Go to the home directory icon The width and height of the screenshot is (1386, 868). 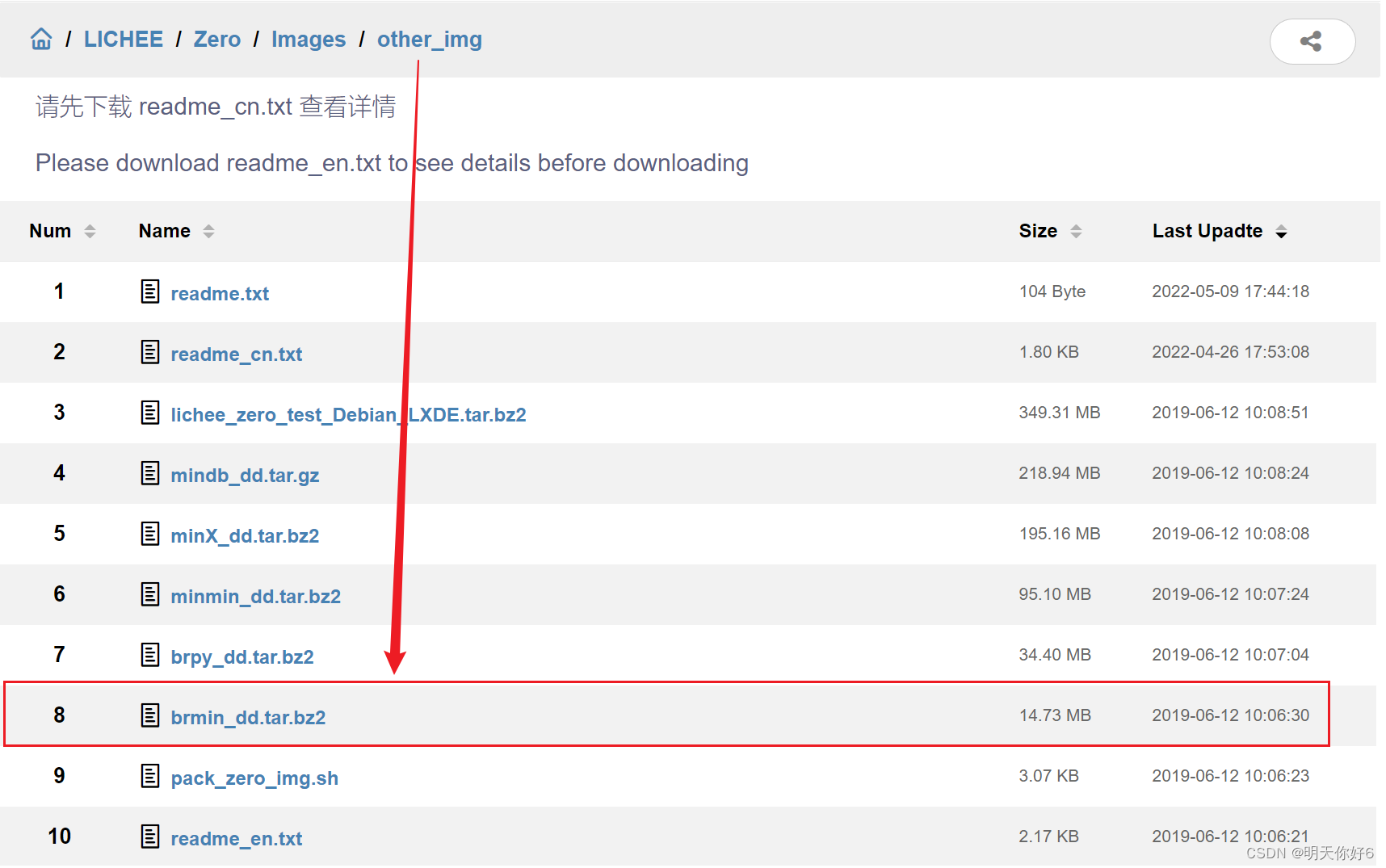click(x=41, y=39)
